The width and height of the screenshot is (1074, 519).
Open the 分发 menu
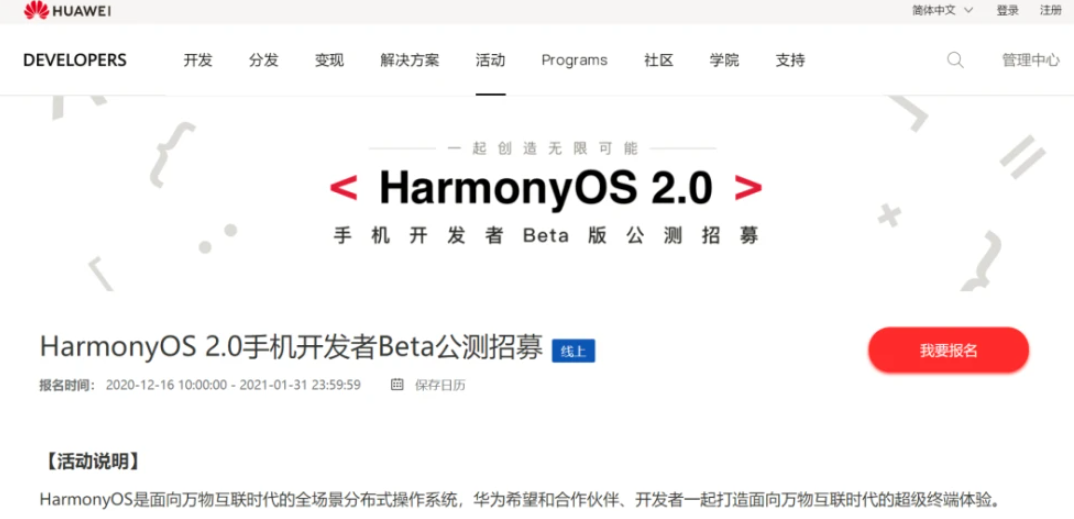click(264, 60)
